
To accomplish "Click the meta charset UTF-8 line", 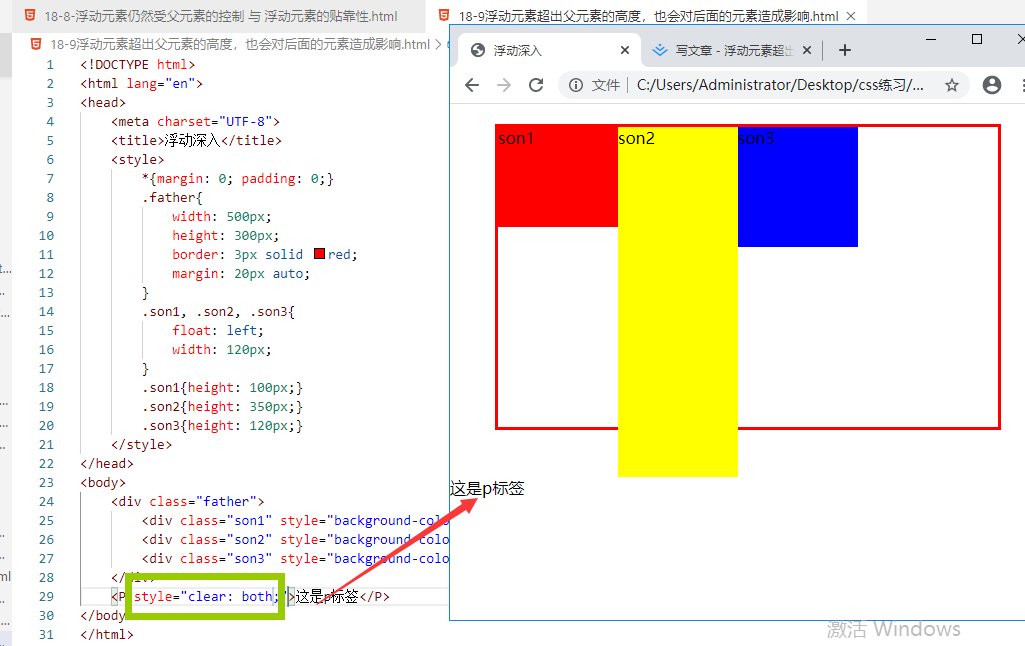I will click(x=195, y=121).
